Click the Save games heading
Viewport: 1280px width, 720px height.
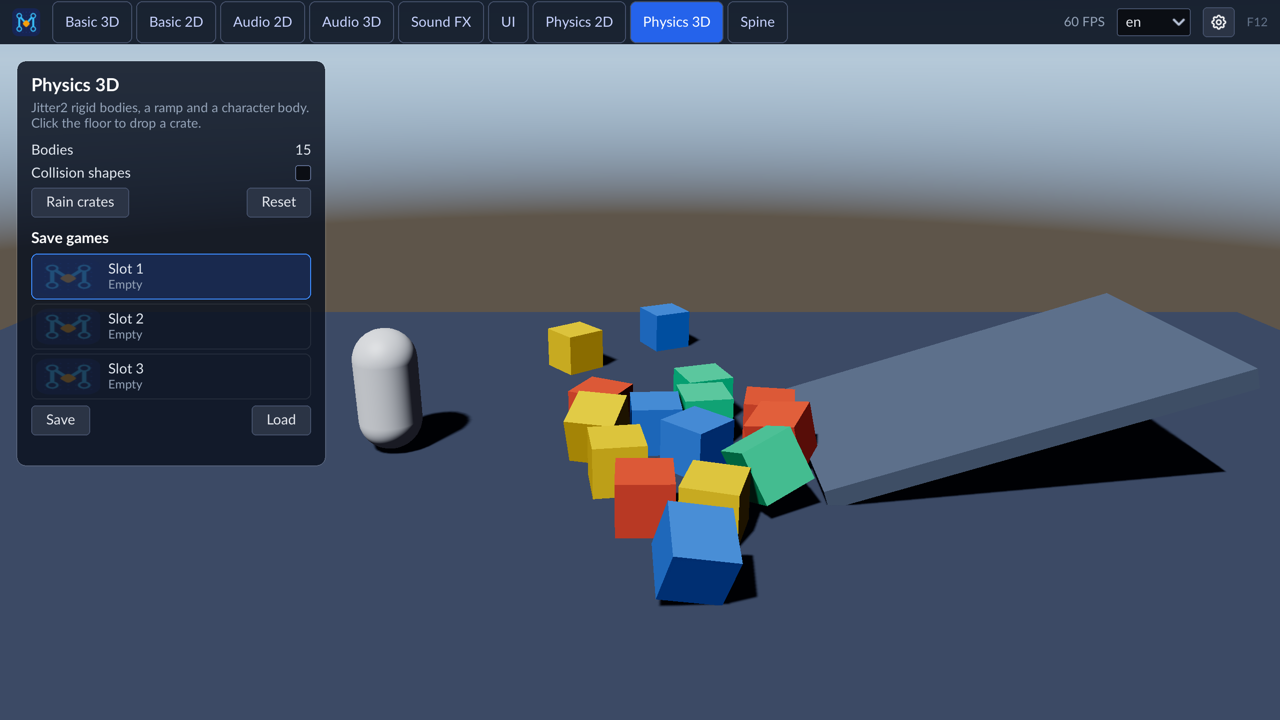70,238
